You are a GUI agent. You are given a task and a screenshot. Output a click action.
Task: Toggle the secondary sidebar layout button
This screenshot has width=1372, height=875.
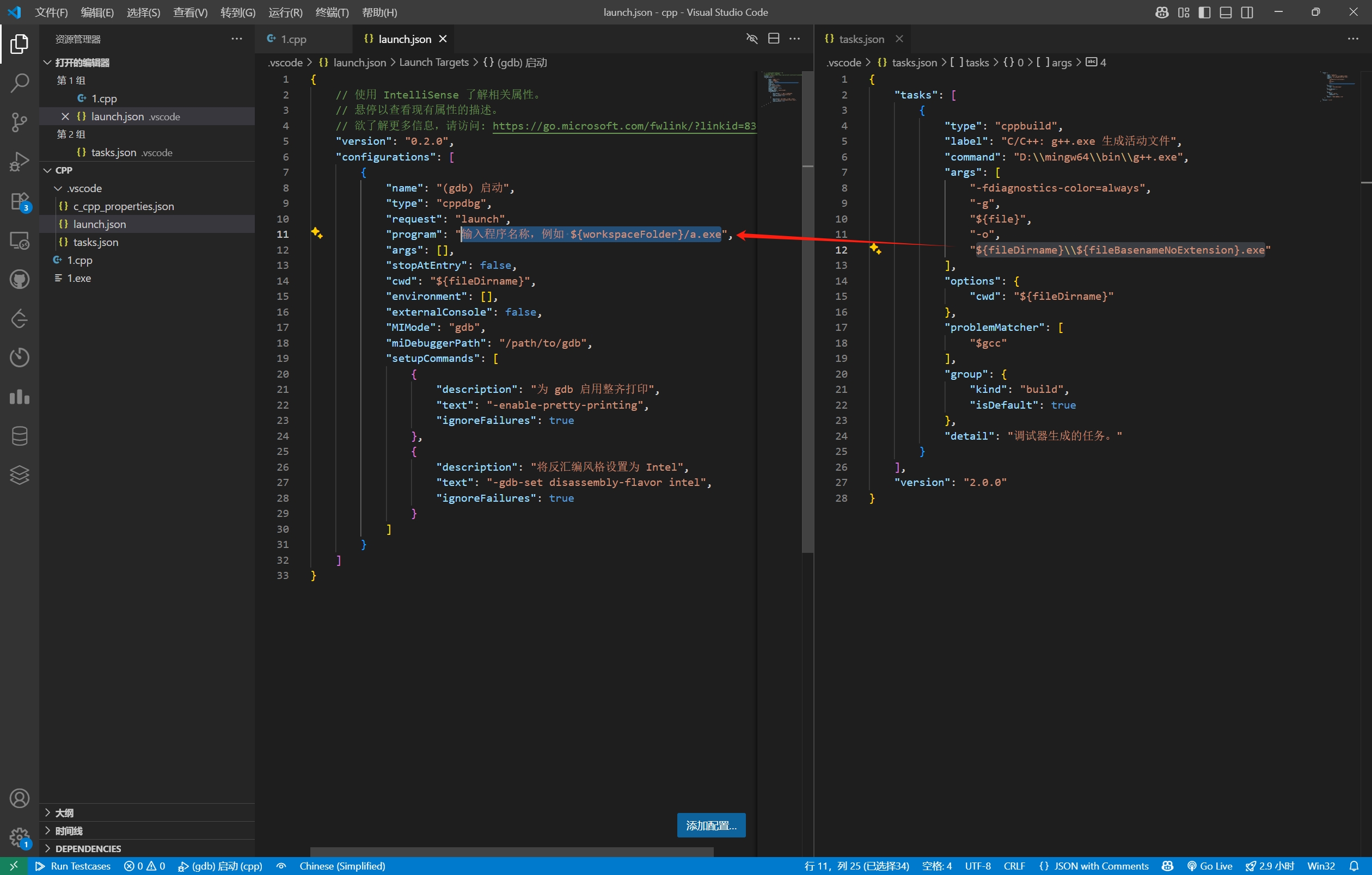point(1247,13)
